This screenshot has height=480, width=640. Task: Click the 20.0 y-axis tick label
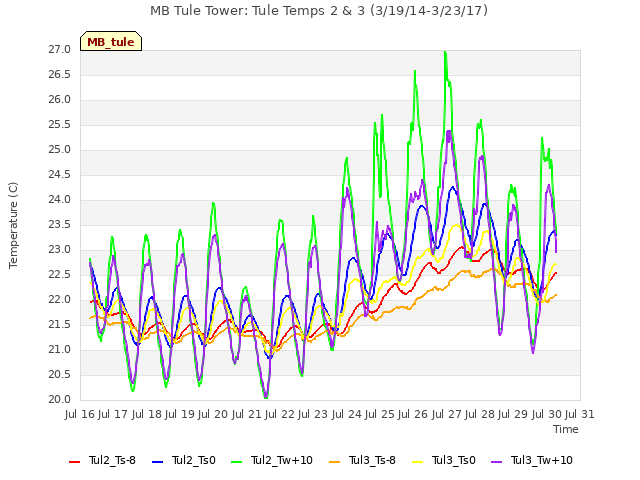coord(60,400)
